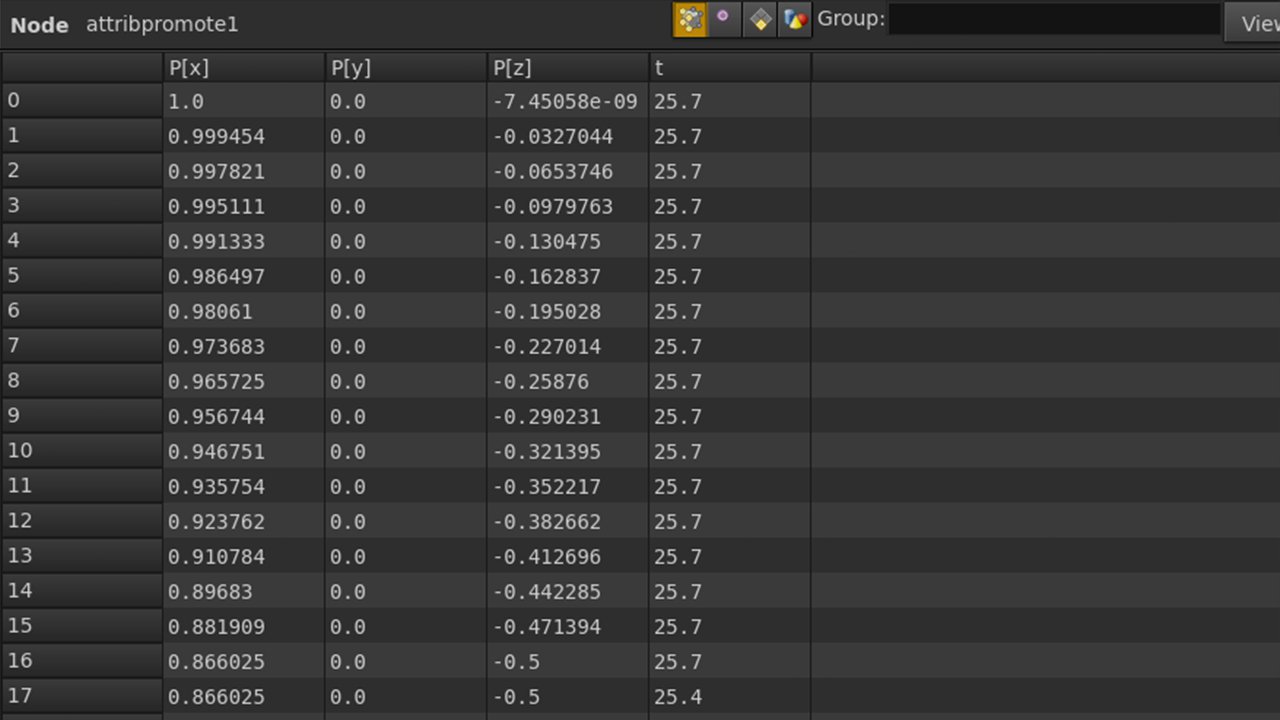1280x720 pixels.
Task: Click the P[x] value 0.910784
Action: (x=216, y=557)
